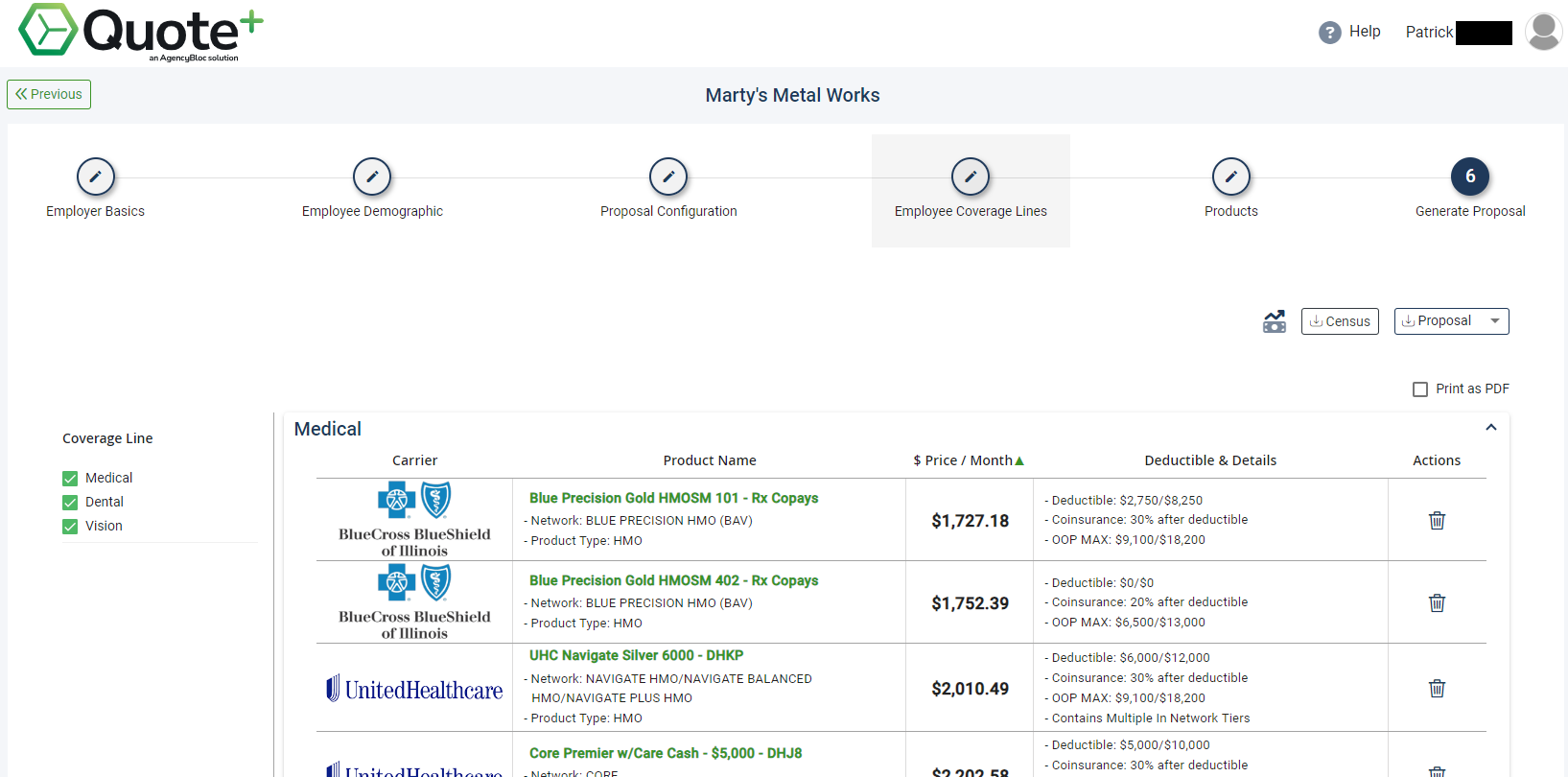Image resolution: width=1568 pixels, height=777 pixels.
Task: Open Core Premier w/Care Cash $5,000 link
Action: [x=666, y=753]
